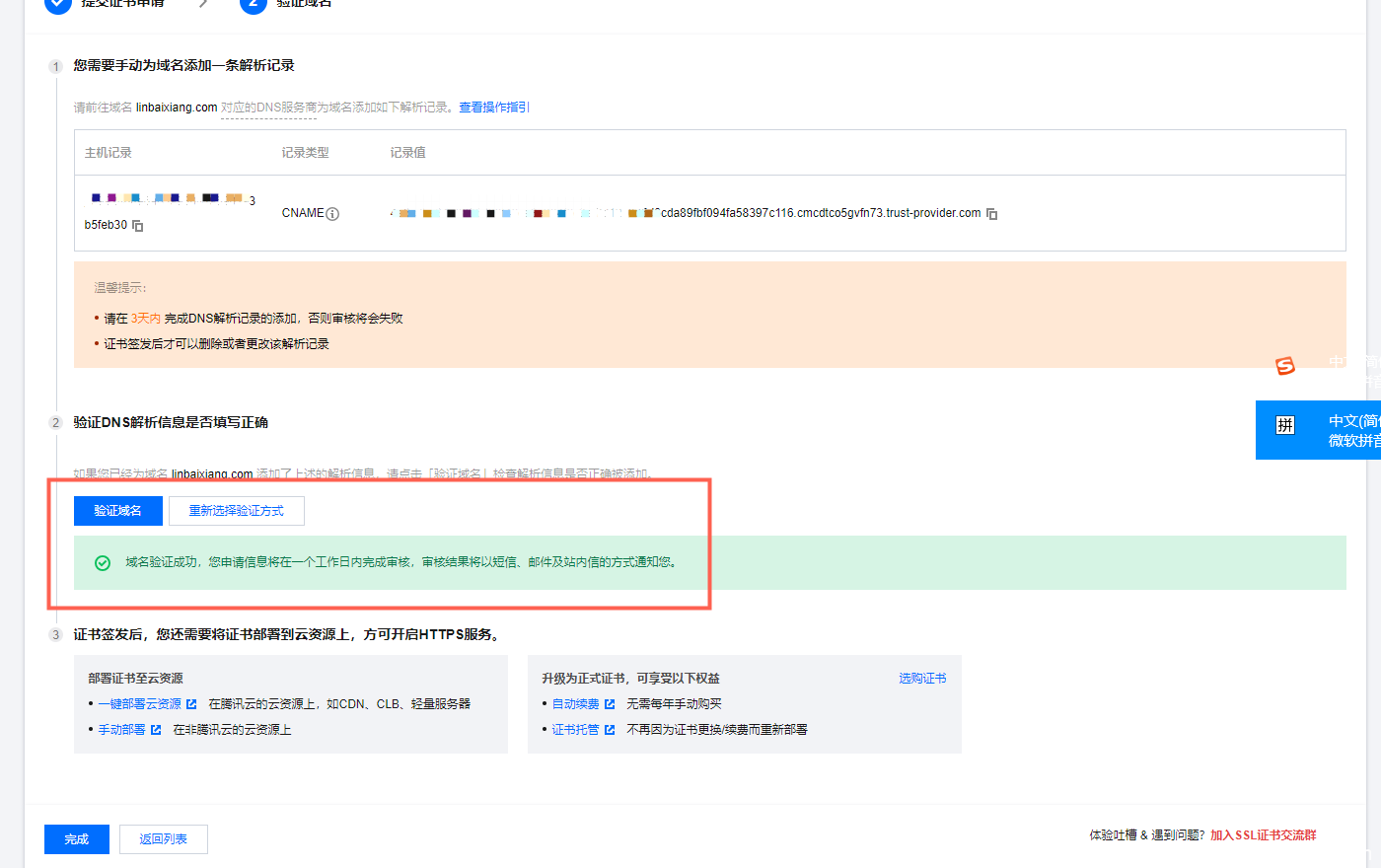Click the 部署证书至云资源 heading
Image resolution: width=1381 pixels, height=868 pixels.
coord(136,679)
